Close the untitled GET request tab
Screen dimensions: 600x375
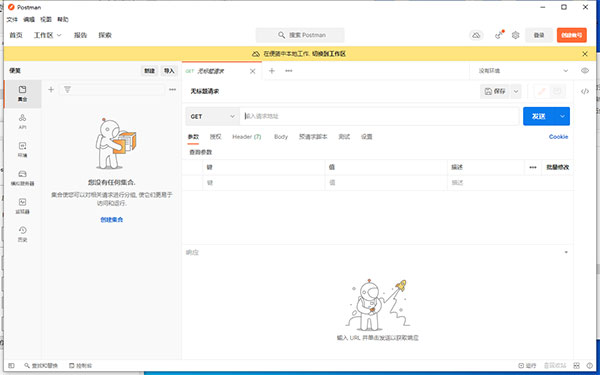click(253, 71)
